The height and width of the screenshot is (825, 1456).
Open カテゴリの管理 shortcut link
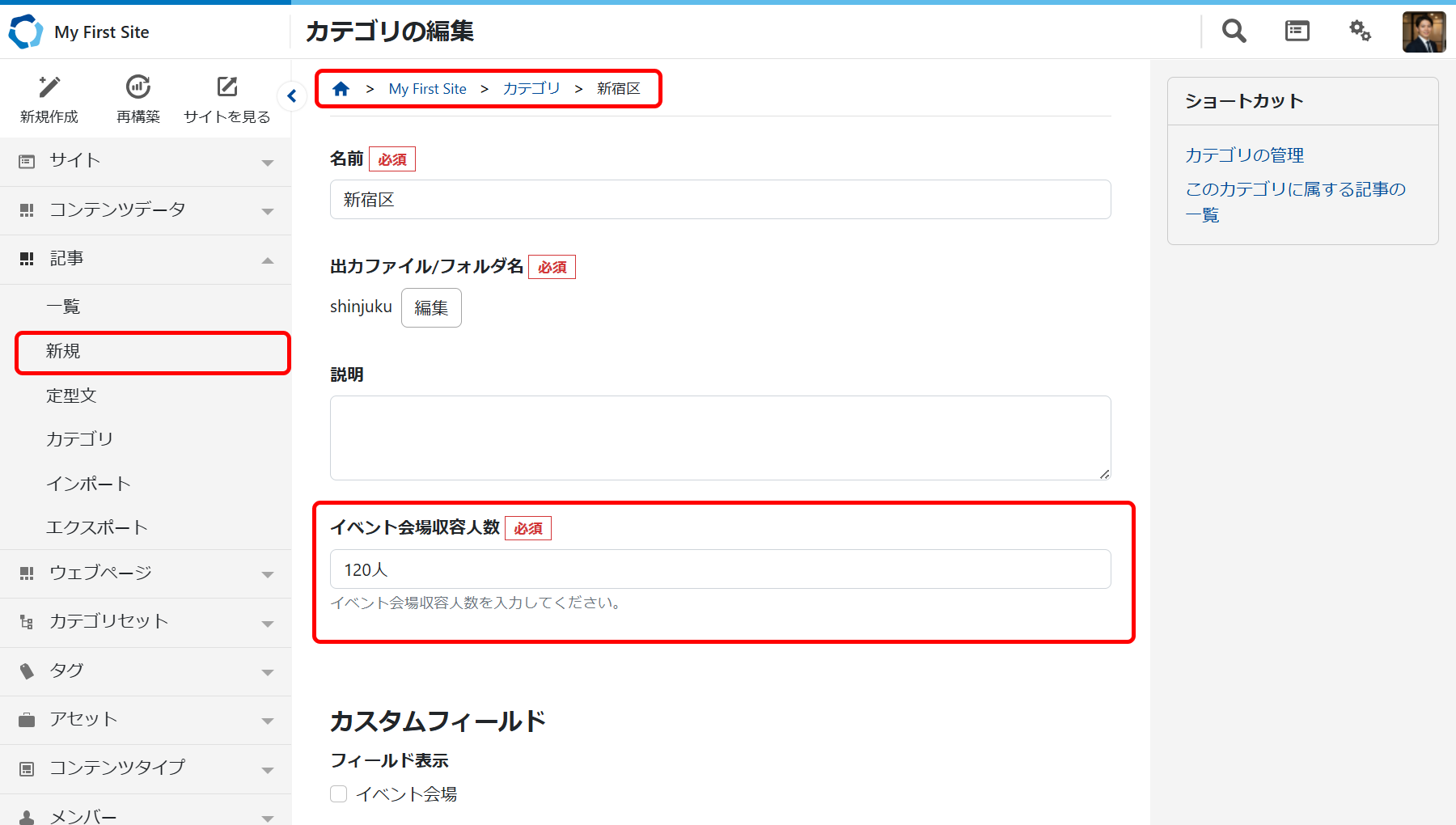point(1244,155)
